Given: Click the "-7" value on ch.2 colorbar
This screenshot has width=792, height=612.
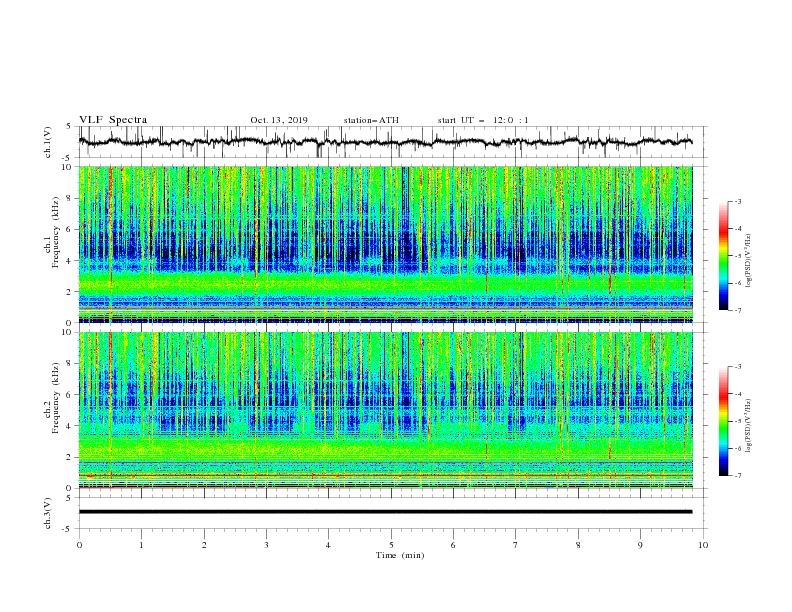Looking at the screenshot, I should (x=738, y=475).
